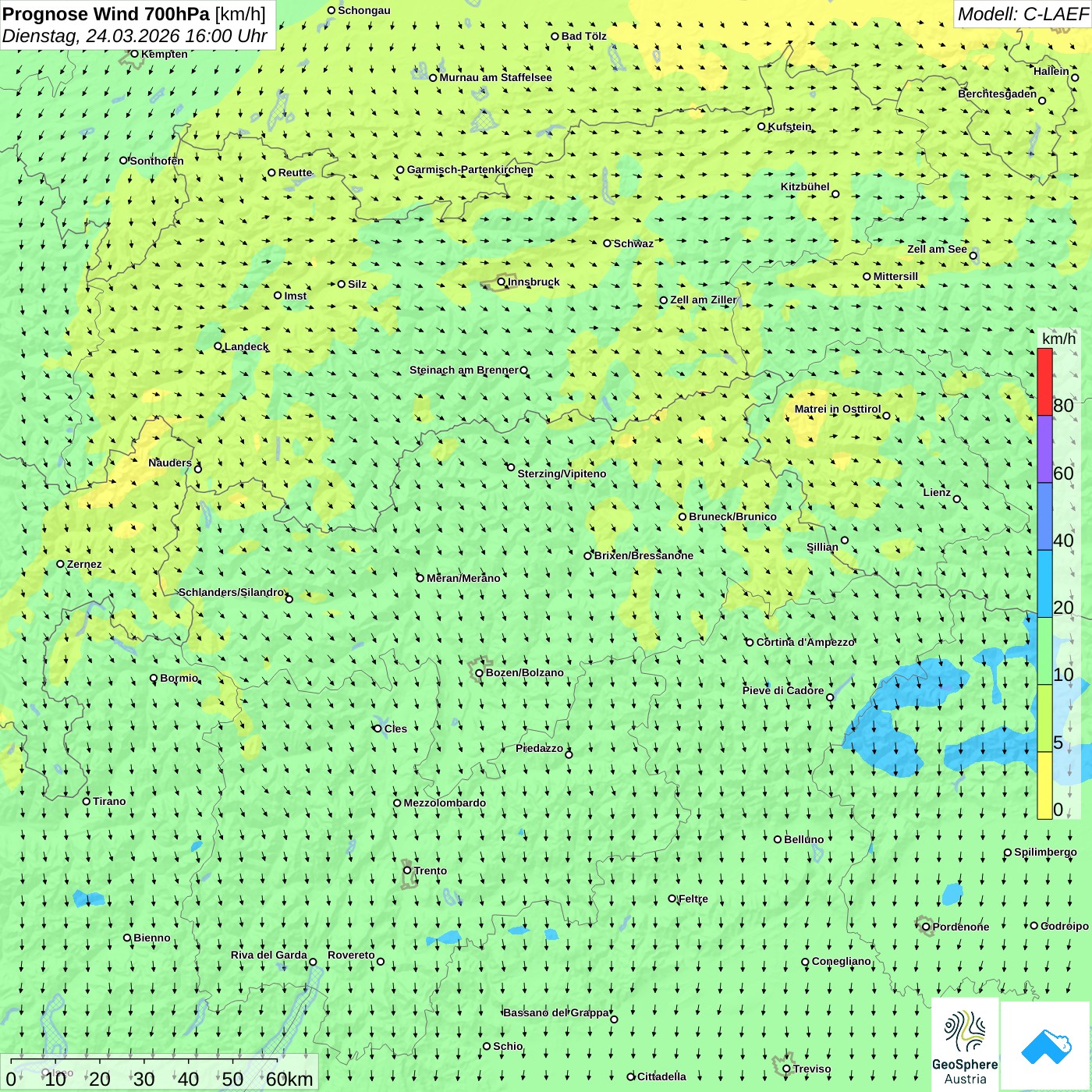Click the yellow 0 km/h legend color
The width and height of the screenshot is (1092, 1092).
click(1044, 785)
